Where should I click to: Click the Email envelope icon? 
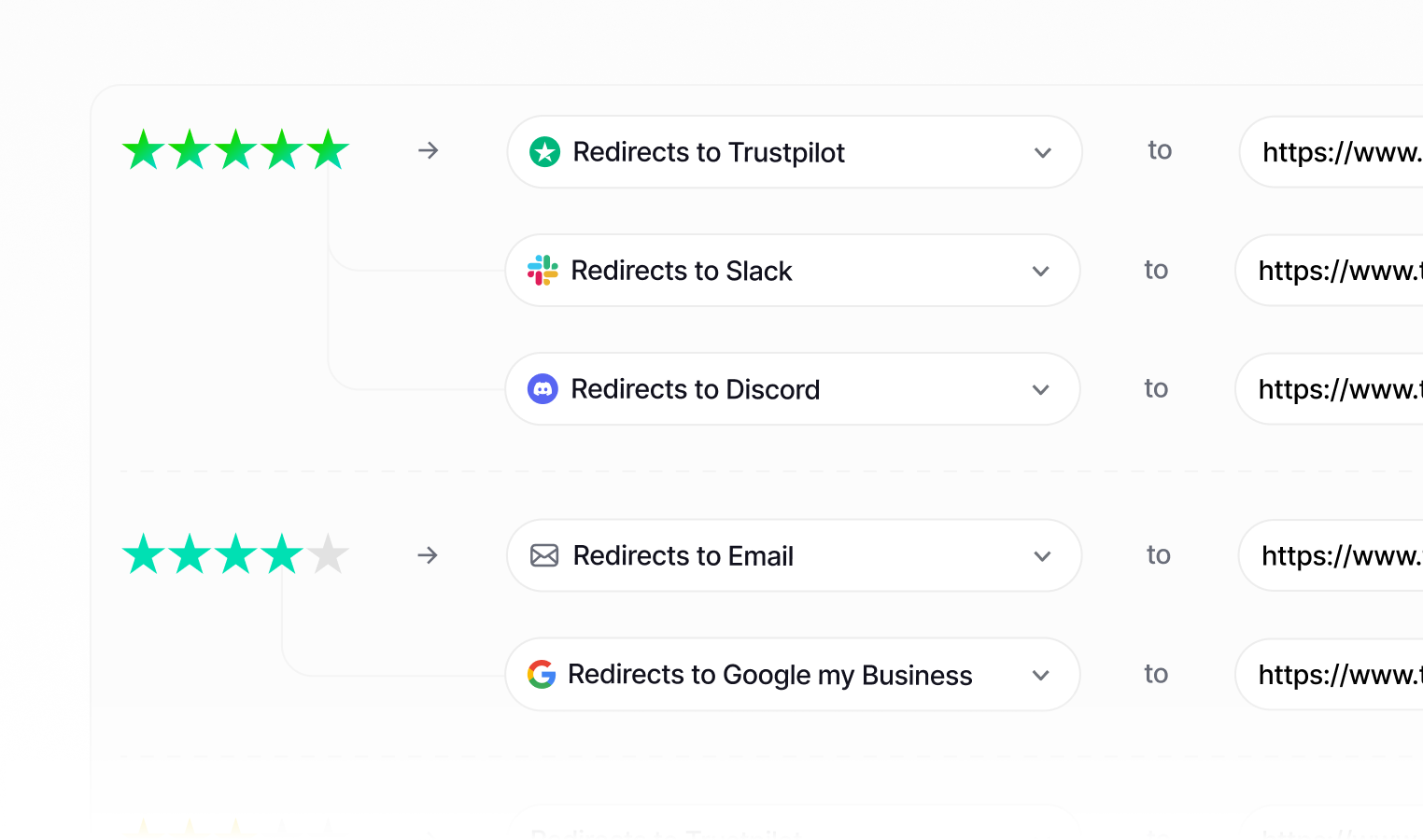pos(544,555)
